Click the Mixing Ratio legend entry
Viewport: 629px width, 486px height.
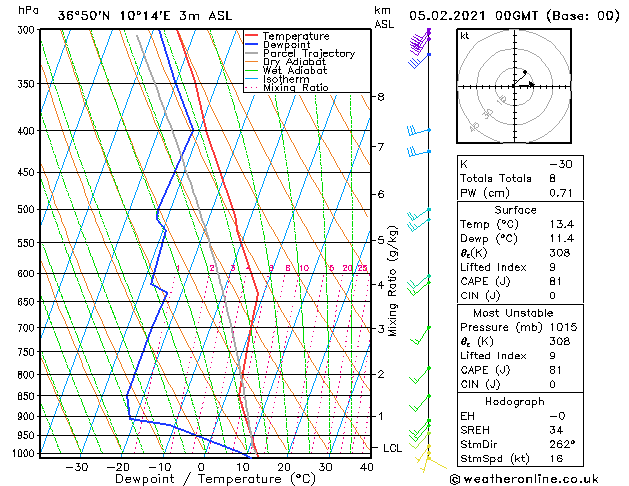(x=287, y=87)
